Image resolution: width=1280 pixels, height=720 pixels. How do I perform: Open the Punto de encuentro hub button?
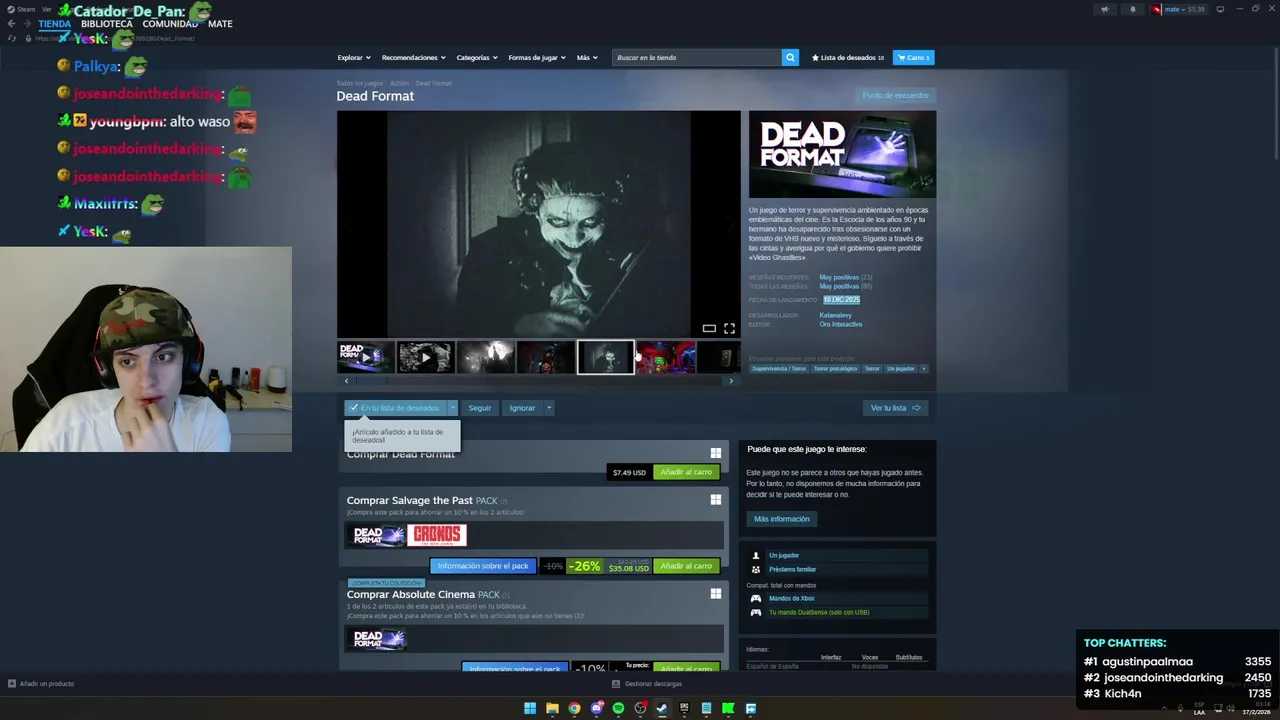click(896, 95)
